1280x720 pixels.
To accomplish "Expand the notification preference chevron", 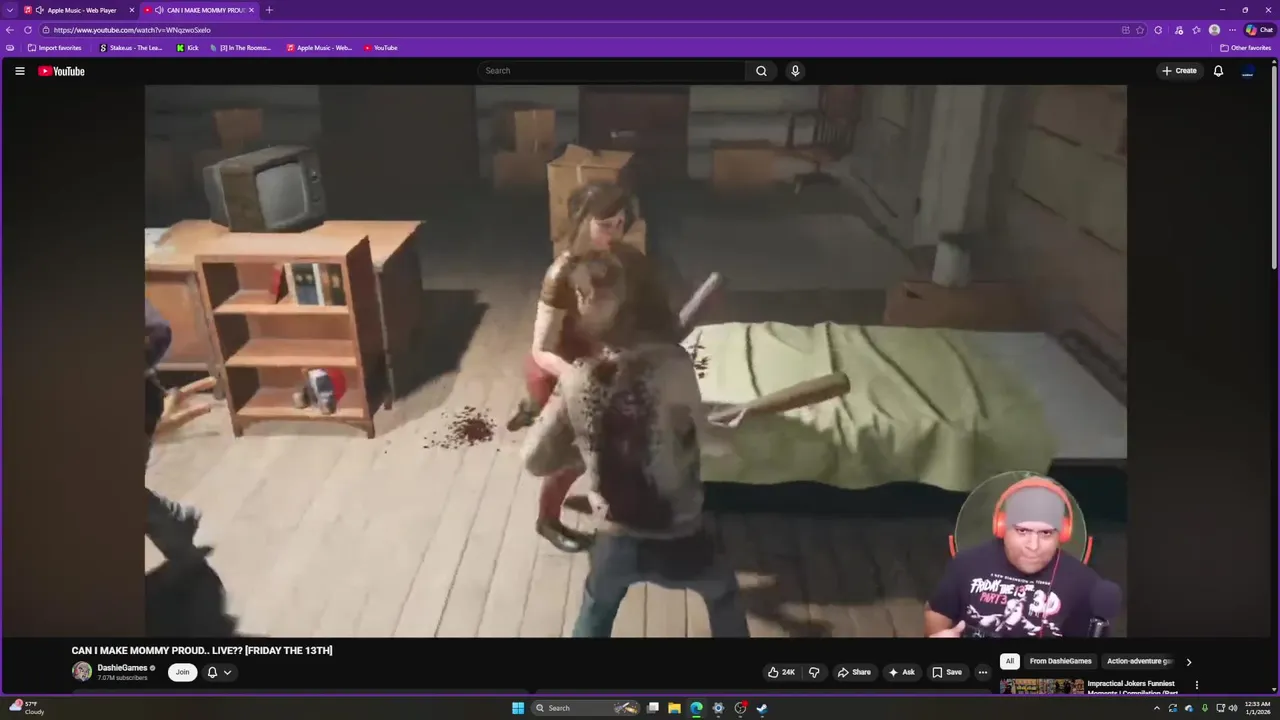I will [227, 672].
